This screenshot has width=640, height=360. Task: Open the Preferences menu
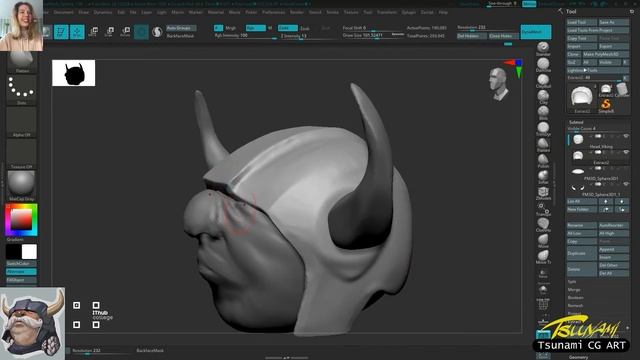273,12
